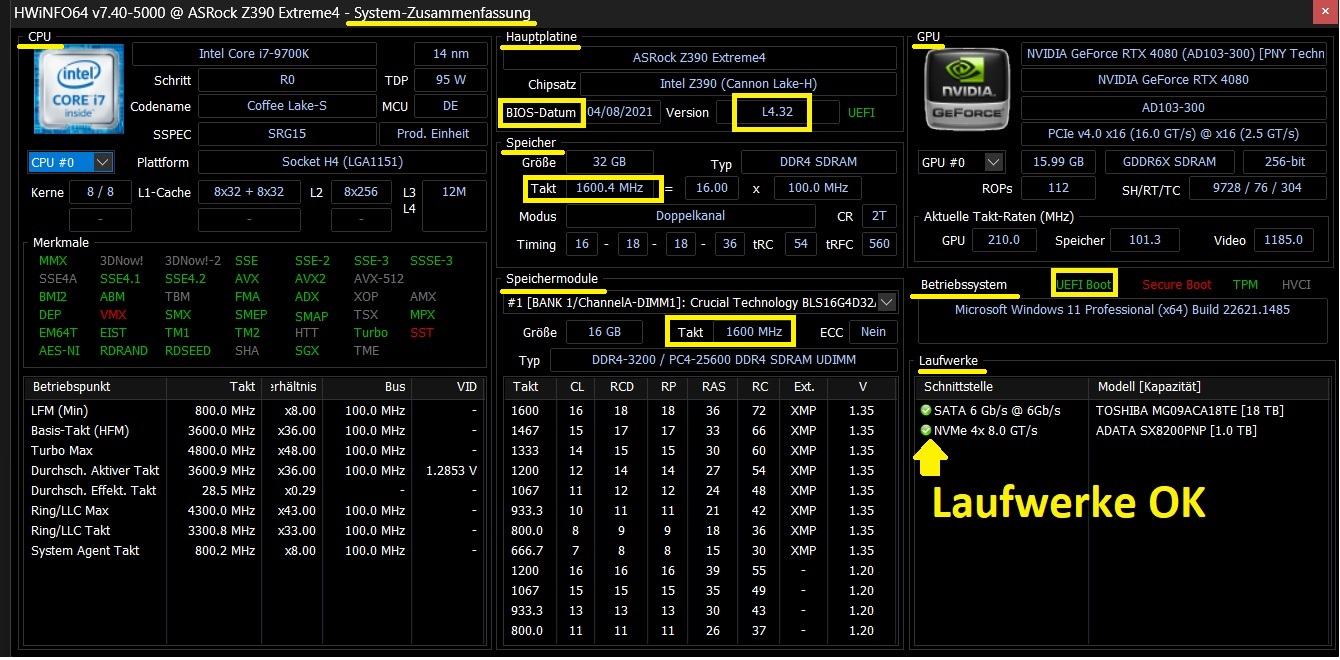Screen dimensions: 1340x660
Task: Open the GPU #0 selector dropdown
Action: (x=961, y=162)
